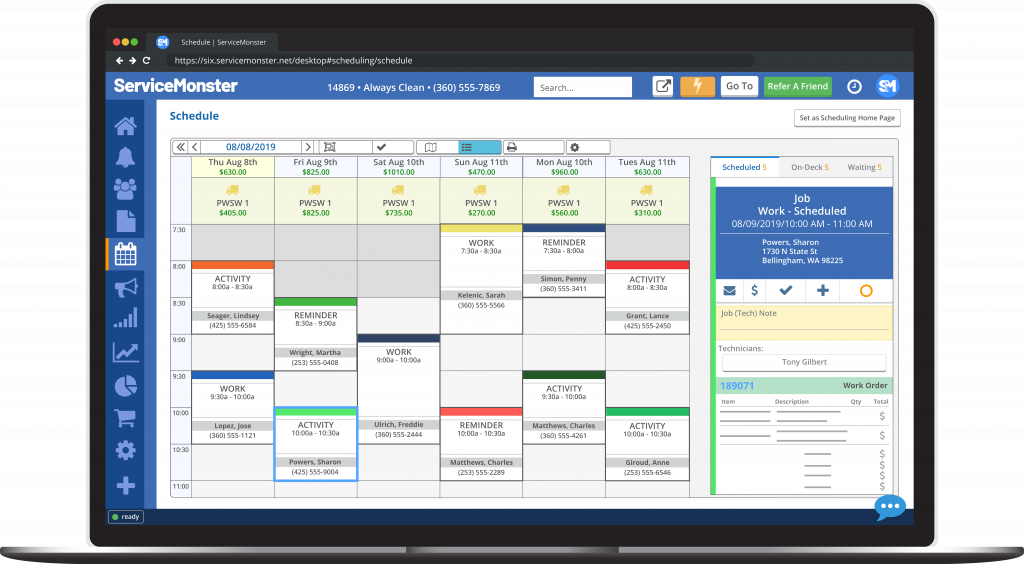Open Kelenic, Sarah work appointment
This screenshot has height=564, width=1024.
click(481, 279)
